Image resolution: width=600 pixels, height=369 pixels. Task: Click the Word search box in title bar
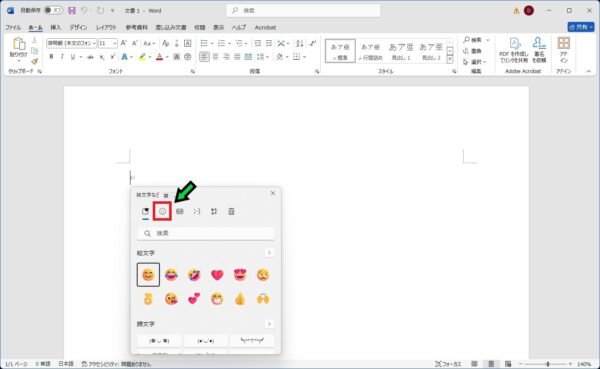[303, 10]
